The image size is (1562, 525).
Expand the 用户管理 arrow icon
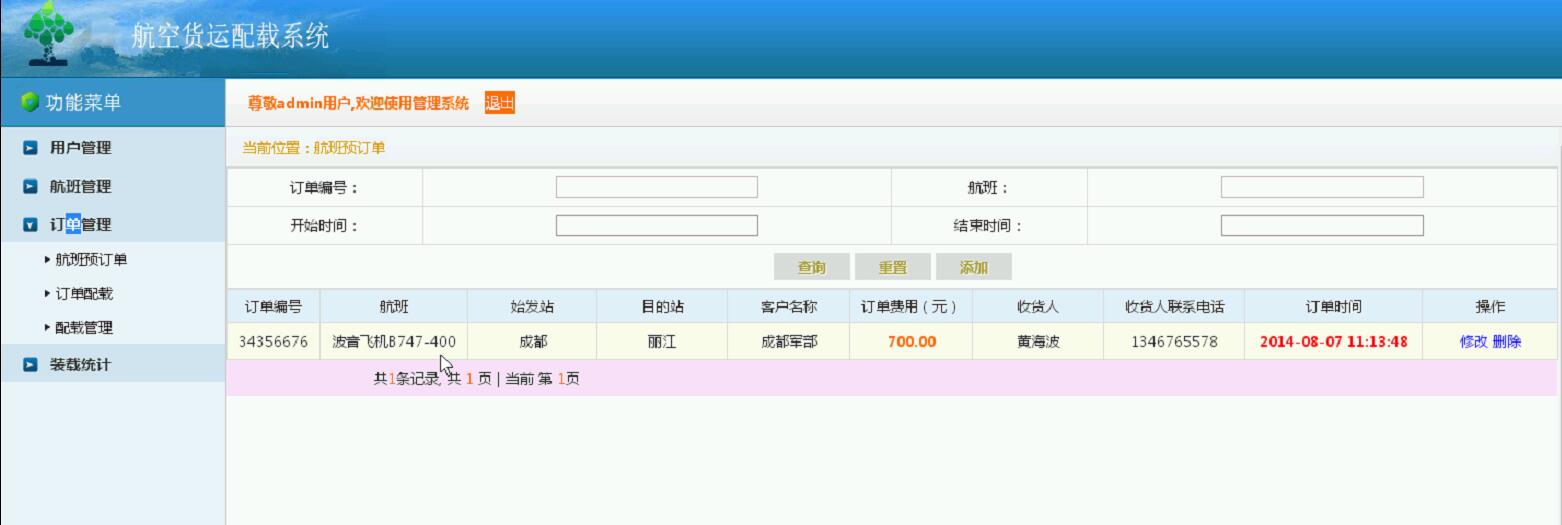coord(31,148)
